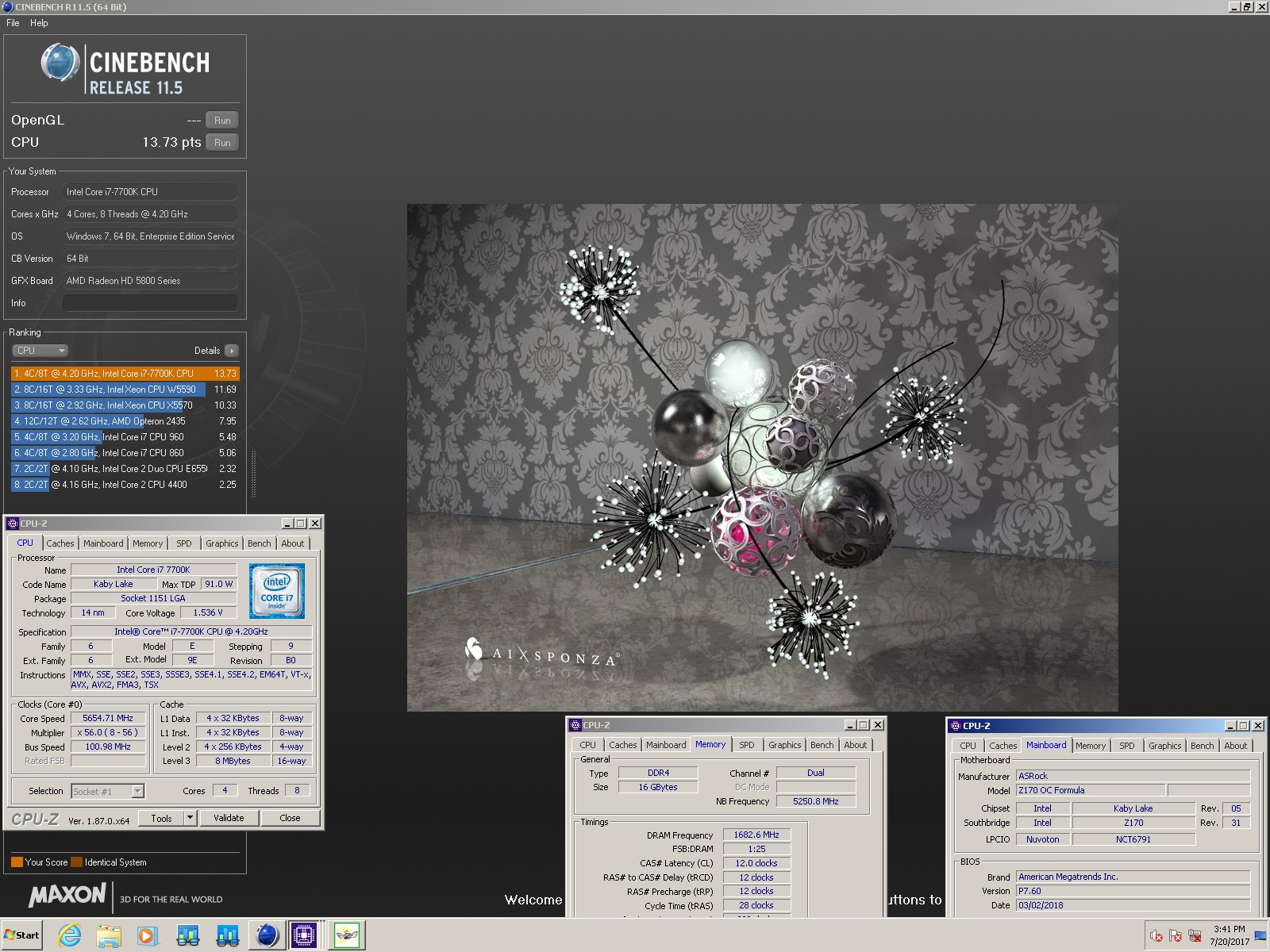Open the File menu in Cinebench
This screenshot has height=952, width=1270.
coord(13,23)
